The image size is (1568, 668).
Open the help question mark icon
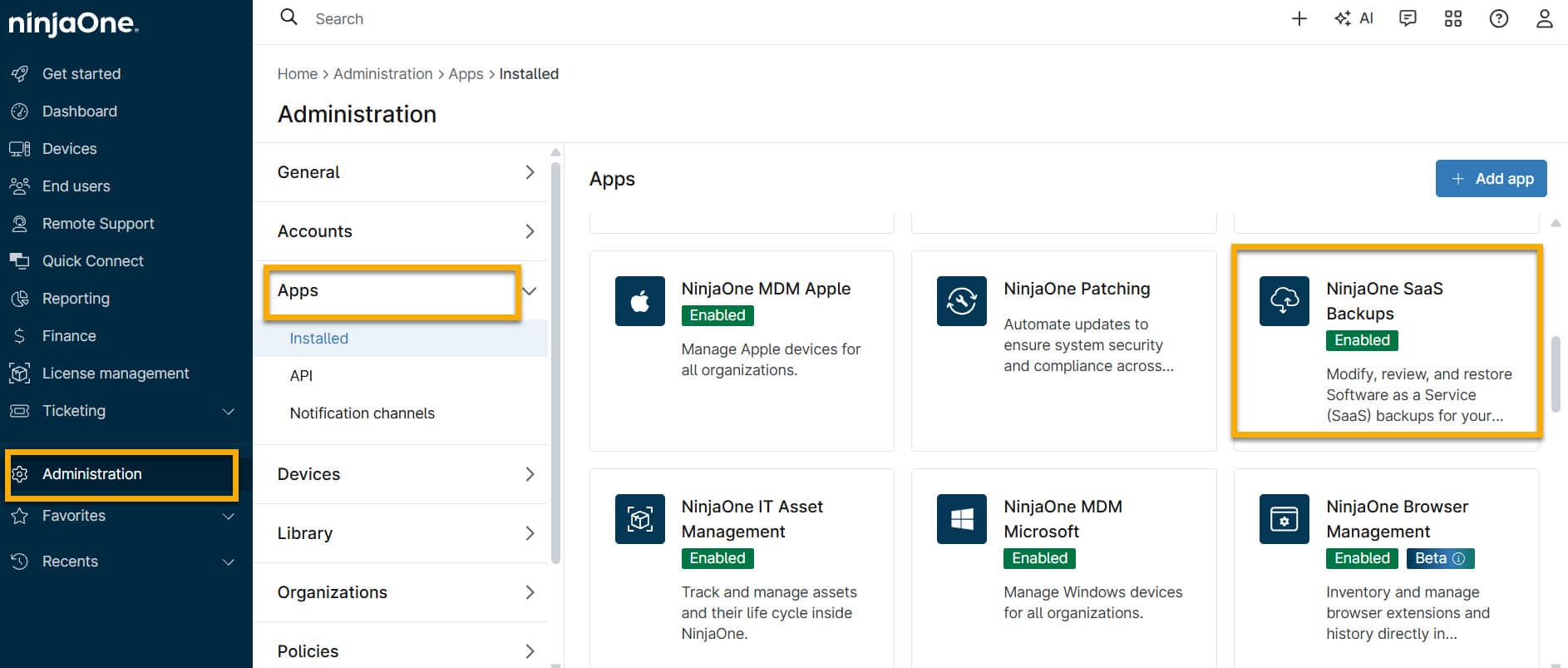pyautogui.click(x=1499, y=18)
